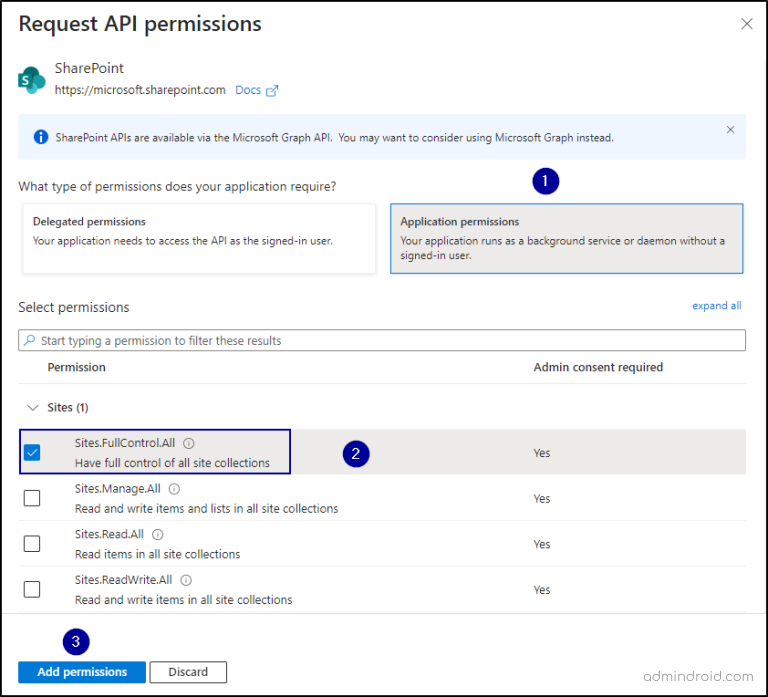The image size is (768, 697).
Task: Click the Yes value for Sites.ReadWrite.All
Action: click(542, 590)
